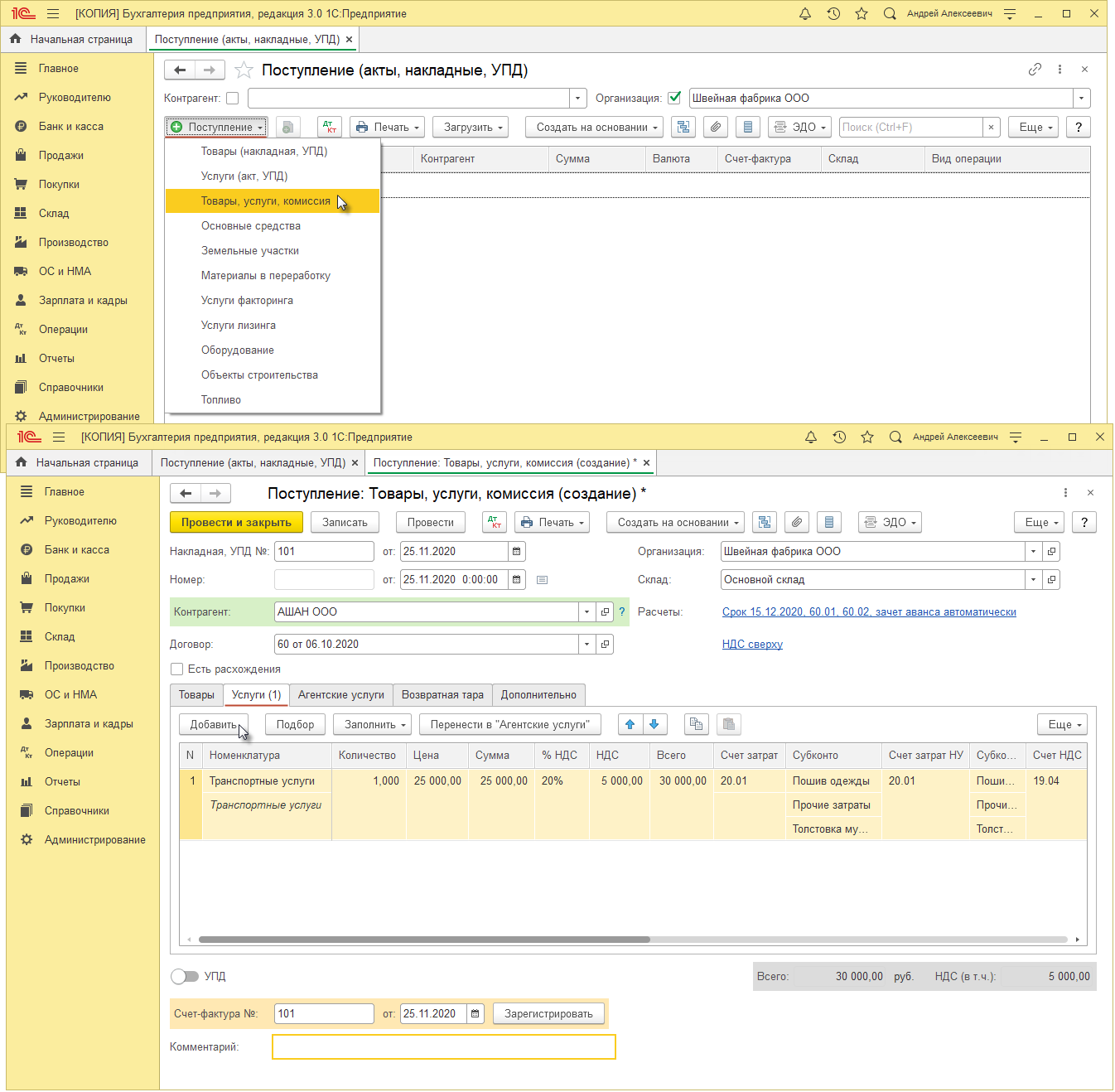This screenshot has height=1092, width=1115.
Task: Click search magnifier in bottom window title bar
Action: [895, 437]
